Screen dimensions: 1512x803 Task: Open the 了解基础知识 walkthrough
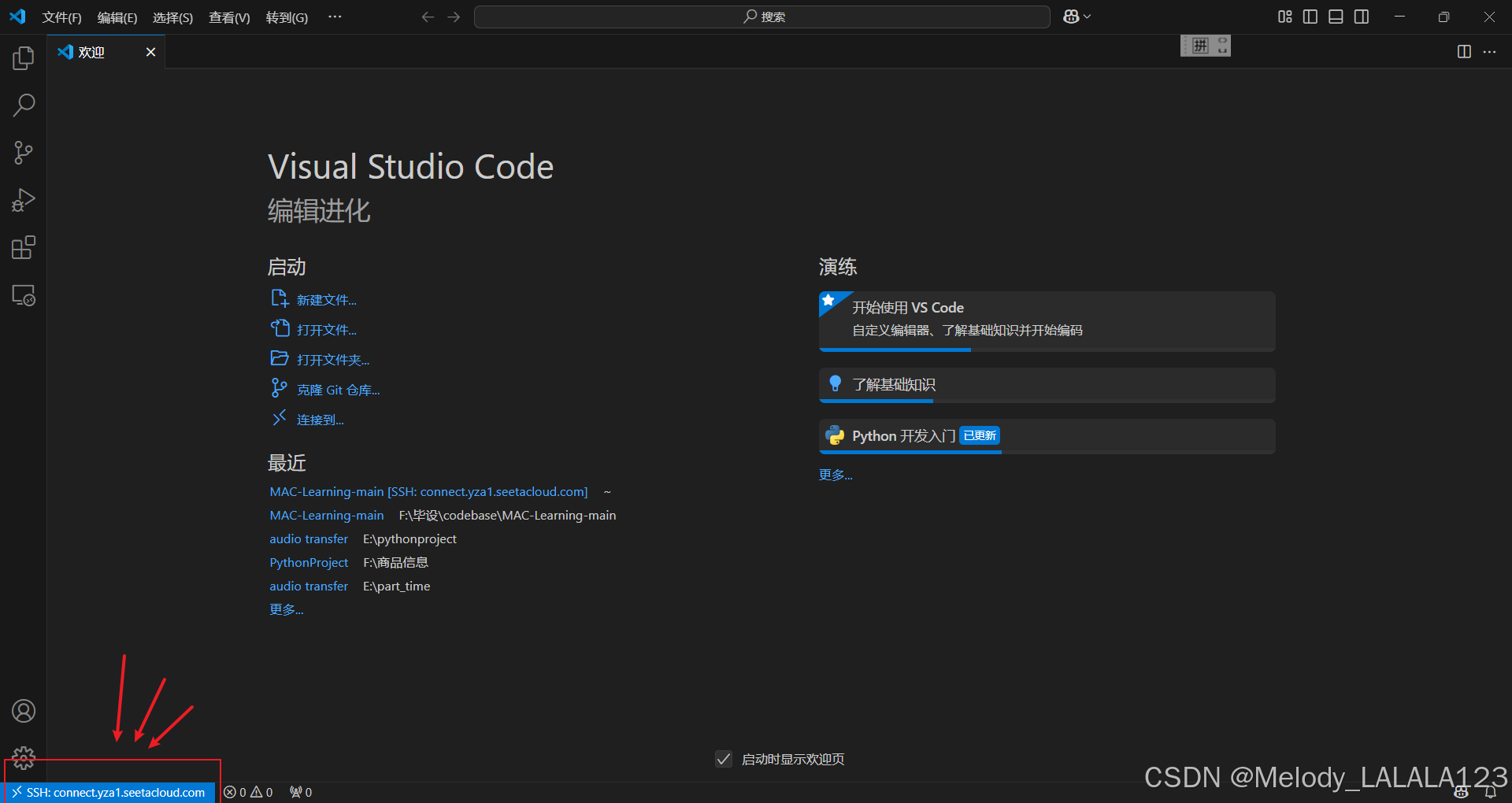click(x=1047, y=385)
